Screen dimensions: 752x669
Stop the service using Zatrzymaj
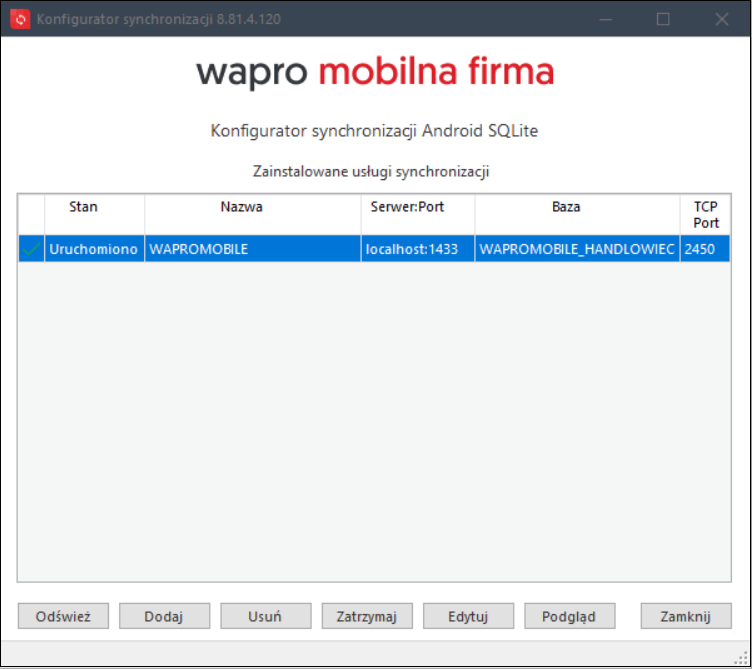coord(367,616)
